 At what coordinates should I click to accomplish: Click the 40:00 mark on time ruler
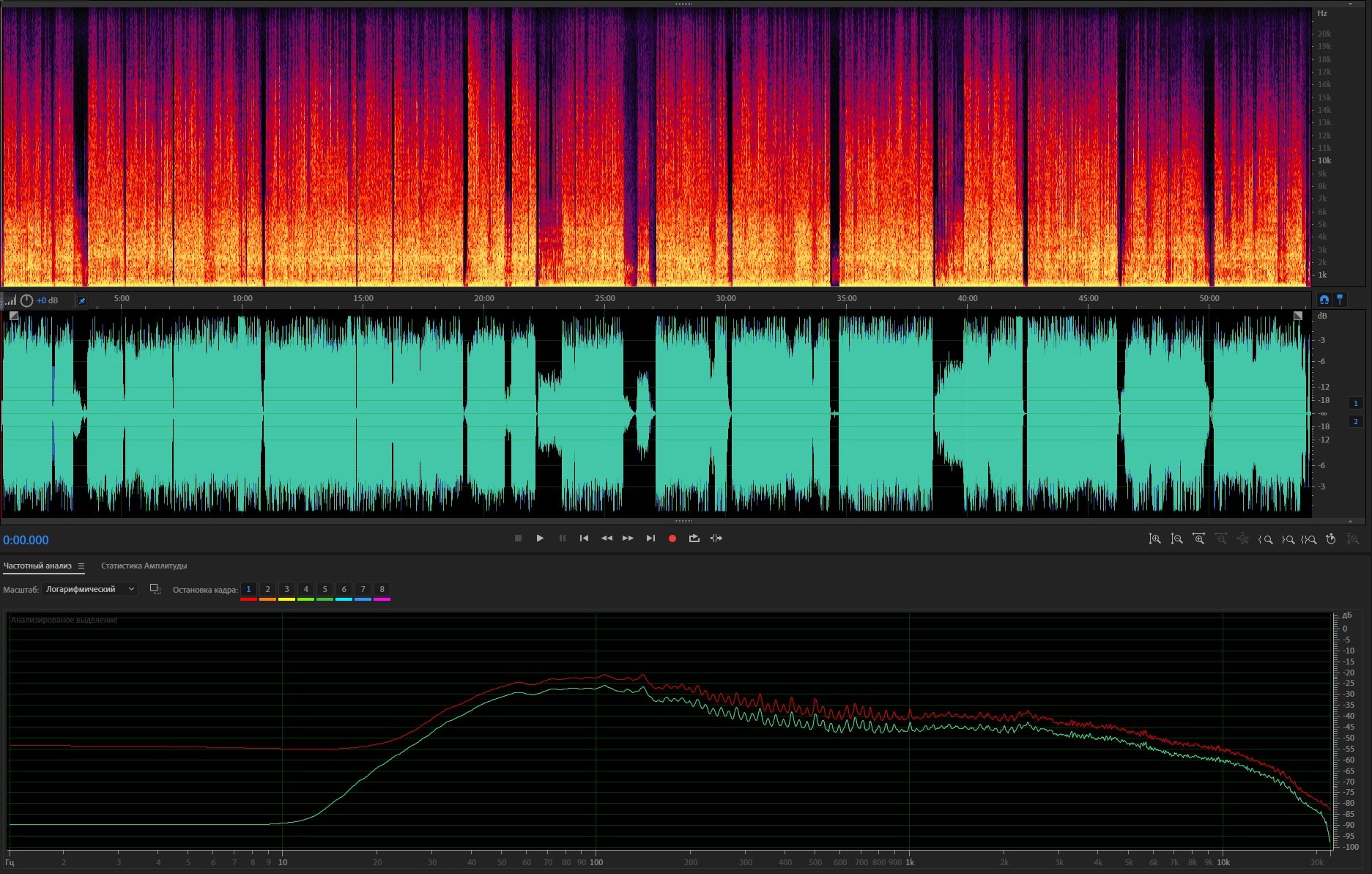[968, 298]
